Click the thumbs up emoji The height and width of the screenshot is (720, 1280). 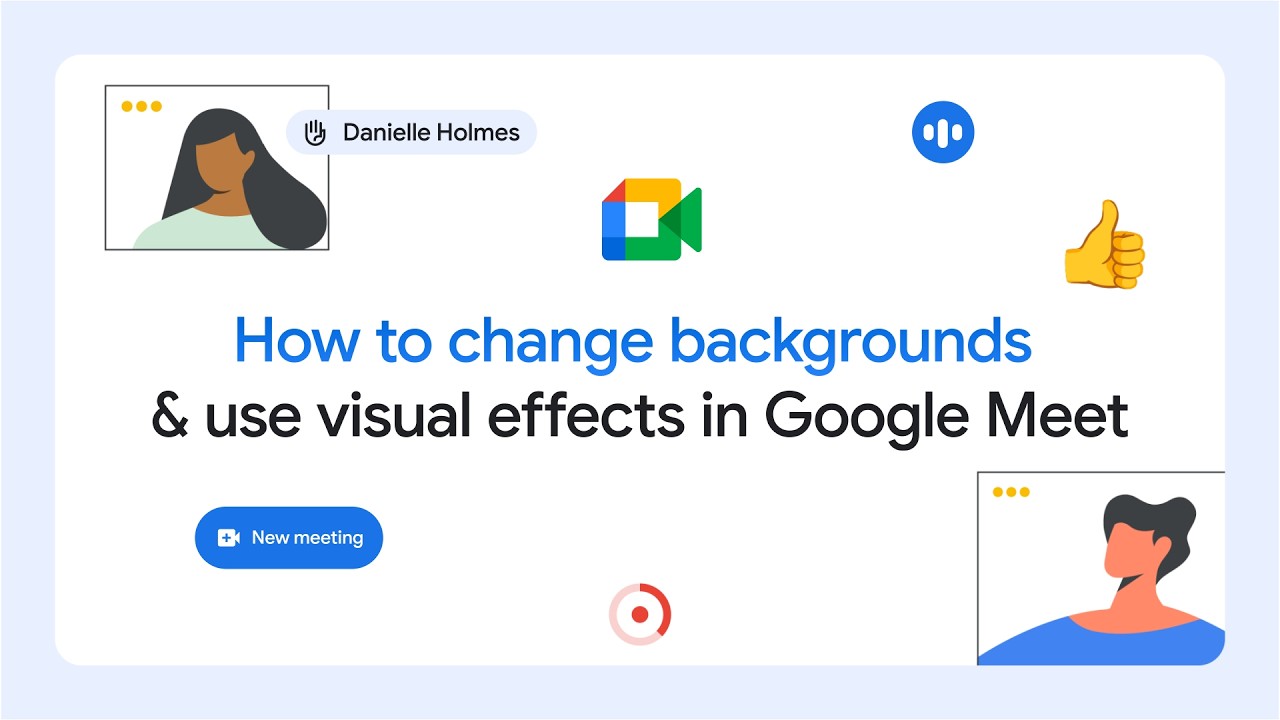[x=1104, y=245]
